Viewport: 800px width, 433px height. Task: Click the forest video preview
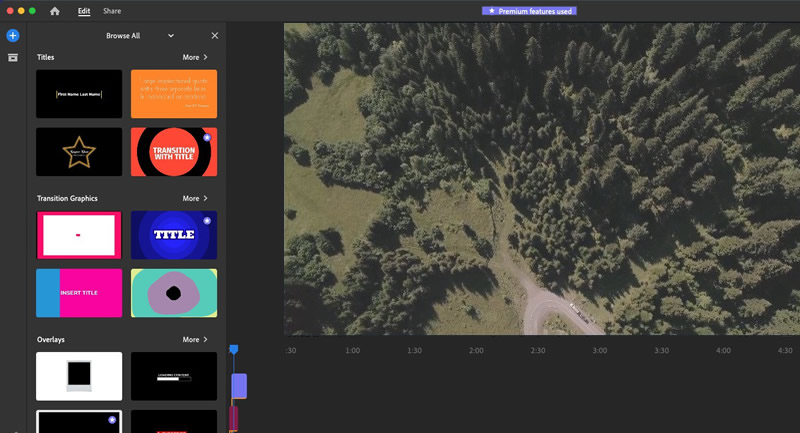(542, 179)
